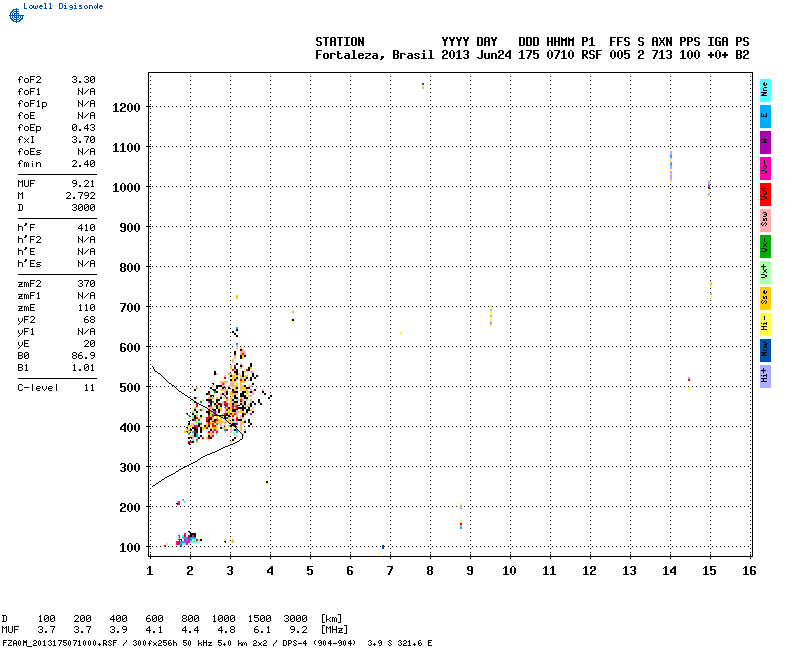Select the blue E legend swatch

(x=765, y=116)
